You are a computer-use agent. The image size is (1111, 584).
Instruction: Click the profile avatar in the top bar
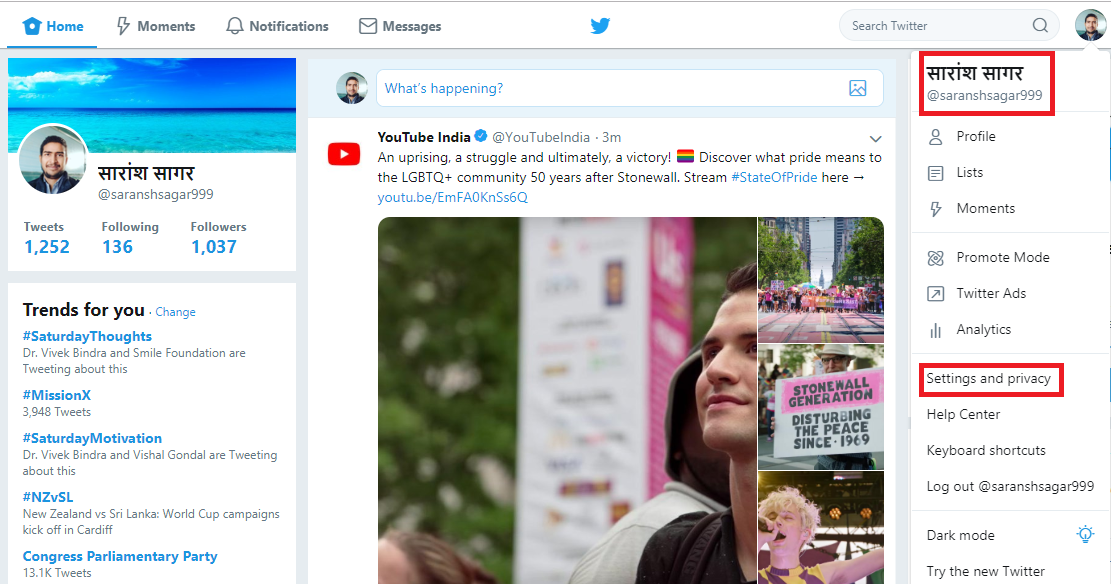coord(1090,26)
